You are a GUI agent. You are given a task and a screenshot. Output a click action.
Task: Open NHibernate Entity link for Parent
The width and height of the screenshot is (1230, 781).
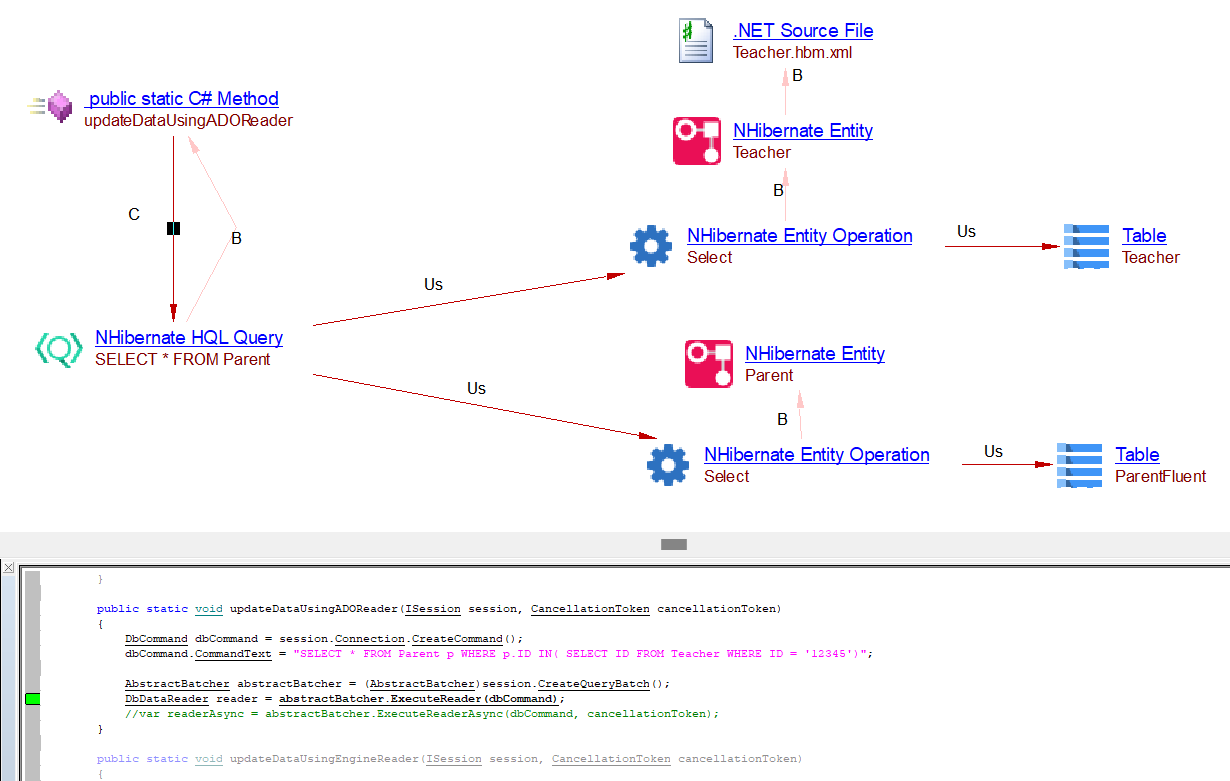[x=815, y=354]
